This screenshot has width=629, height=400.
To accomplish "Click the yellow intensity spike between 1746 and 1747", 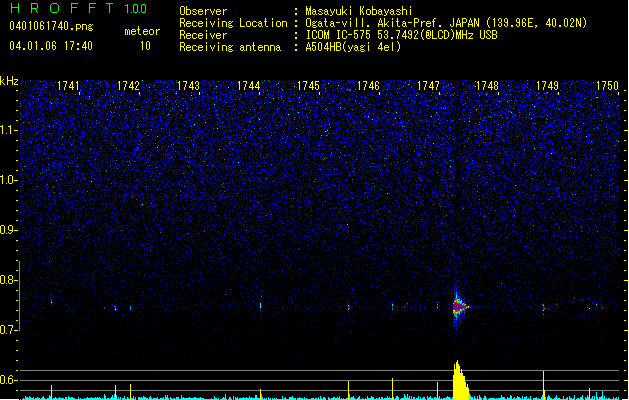I will 392,388.
